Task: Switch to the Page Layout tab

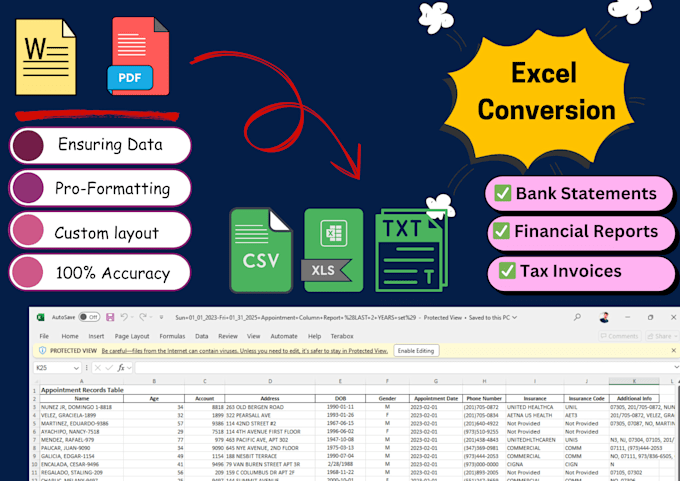Action: [132, 336]
